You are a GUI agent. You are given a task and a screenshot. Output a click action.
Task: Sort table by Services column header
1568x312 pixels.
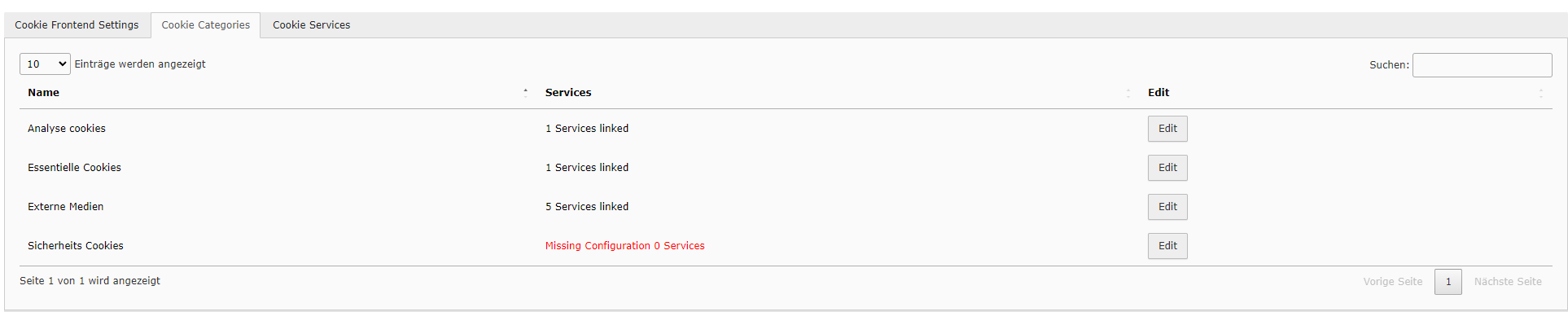[x=568, y=93]
